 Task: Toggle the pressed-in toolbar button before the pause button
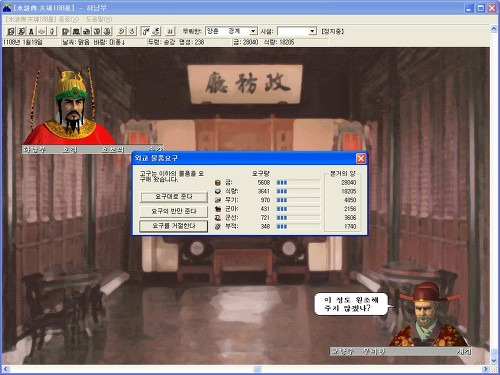pyautogui.click(x=146, y=31)
